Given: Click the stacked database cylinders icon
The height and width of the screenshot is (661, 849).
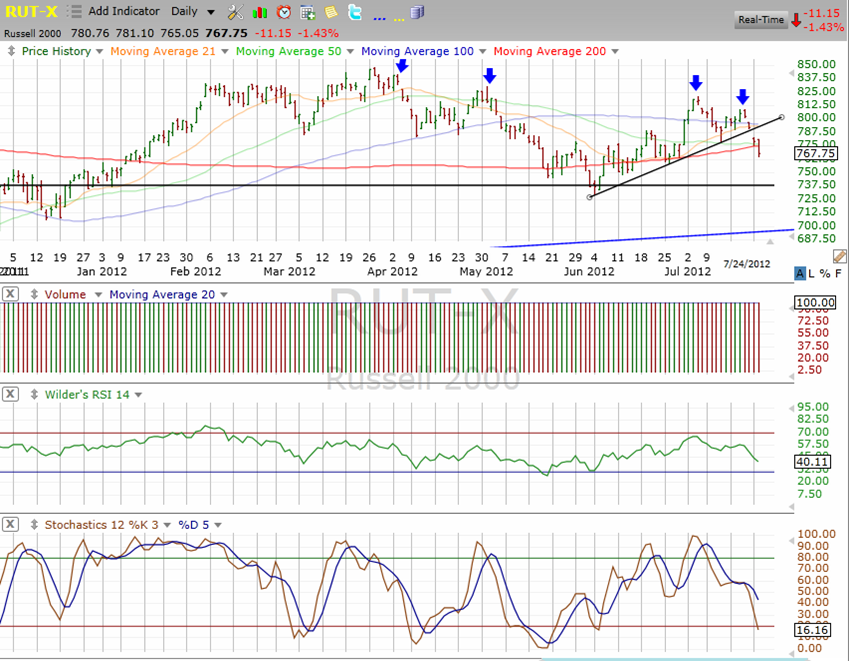Looking at the screenshot, I should 417,12.
